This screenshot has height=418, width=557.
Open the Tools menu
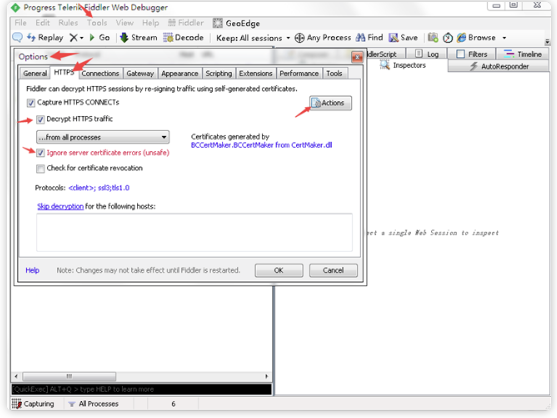click(97, 23)
